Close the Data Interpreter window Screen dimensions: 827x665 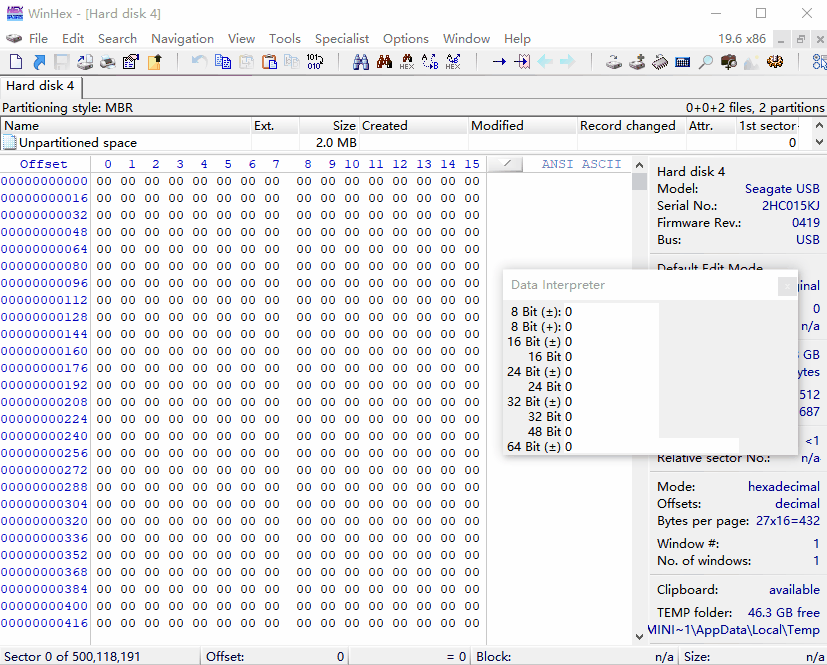click(788, 286)
